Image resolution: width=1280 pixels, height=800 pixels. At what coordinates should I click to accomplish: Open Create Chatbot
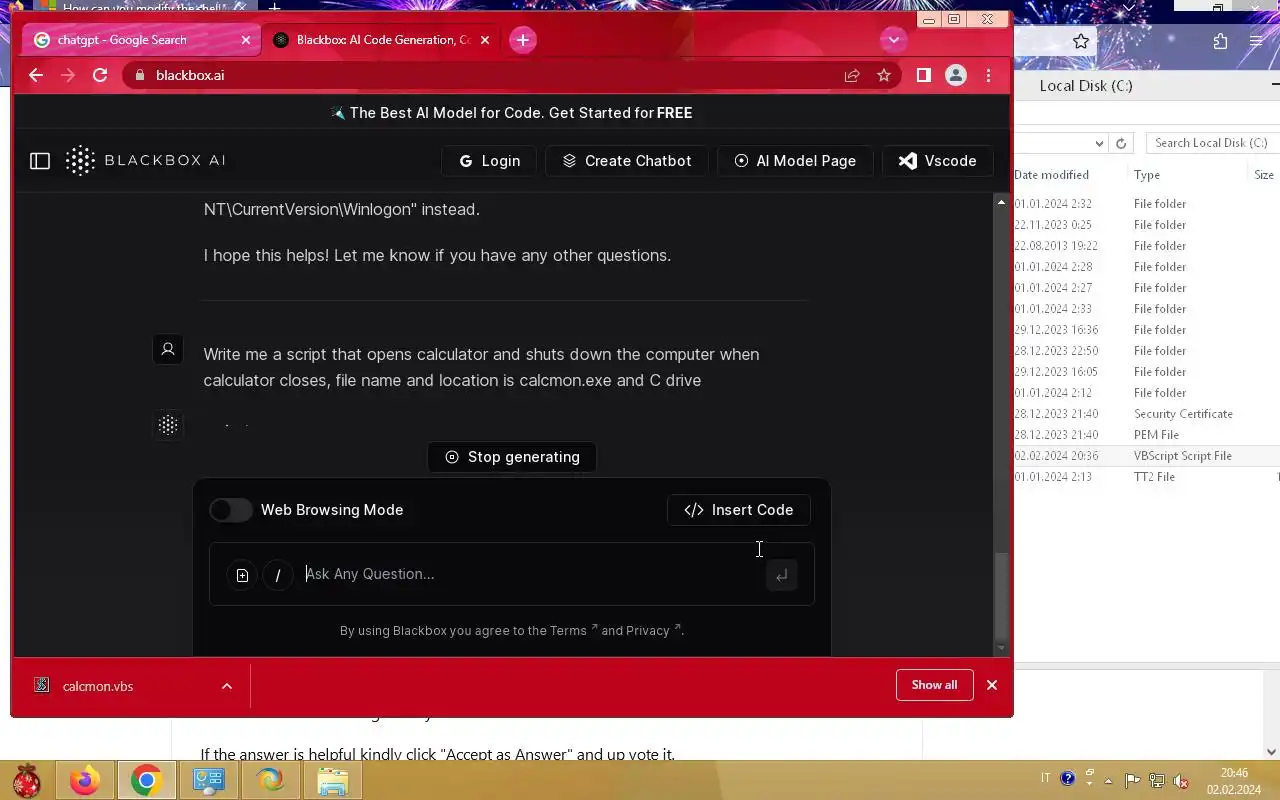tap(627, 161)
